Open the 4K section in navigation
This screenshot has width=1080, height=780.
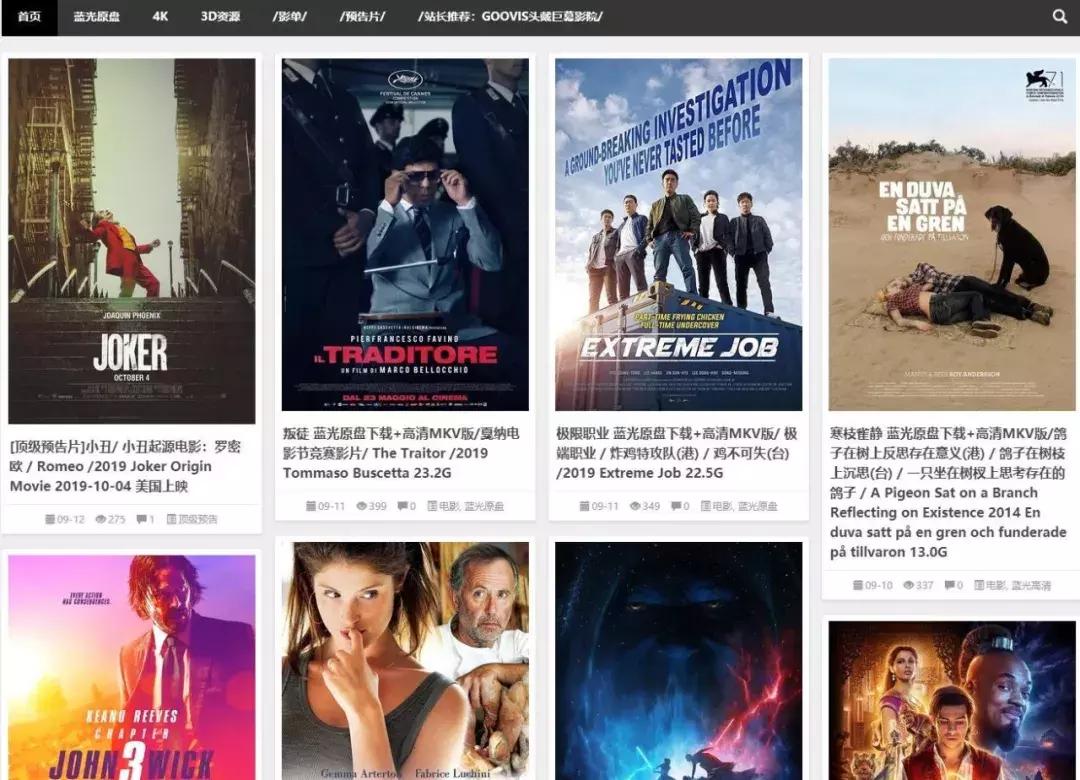[160, 17]
